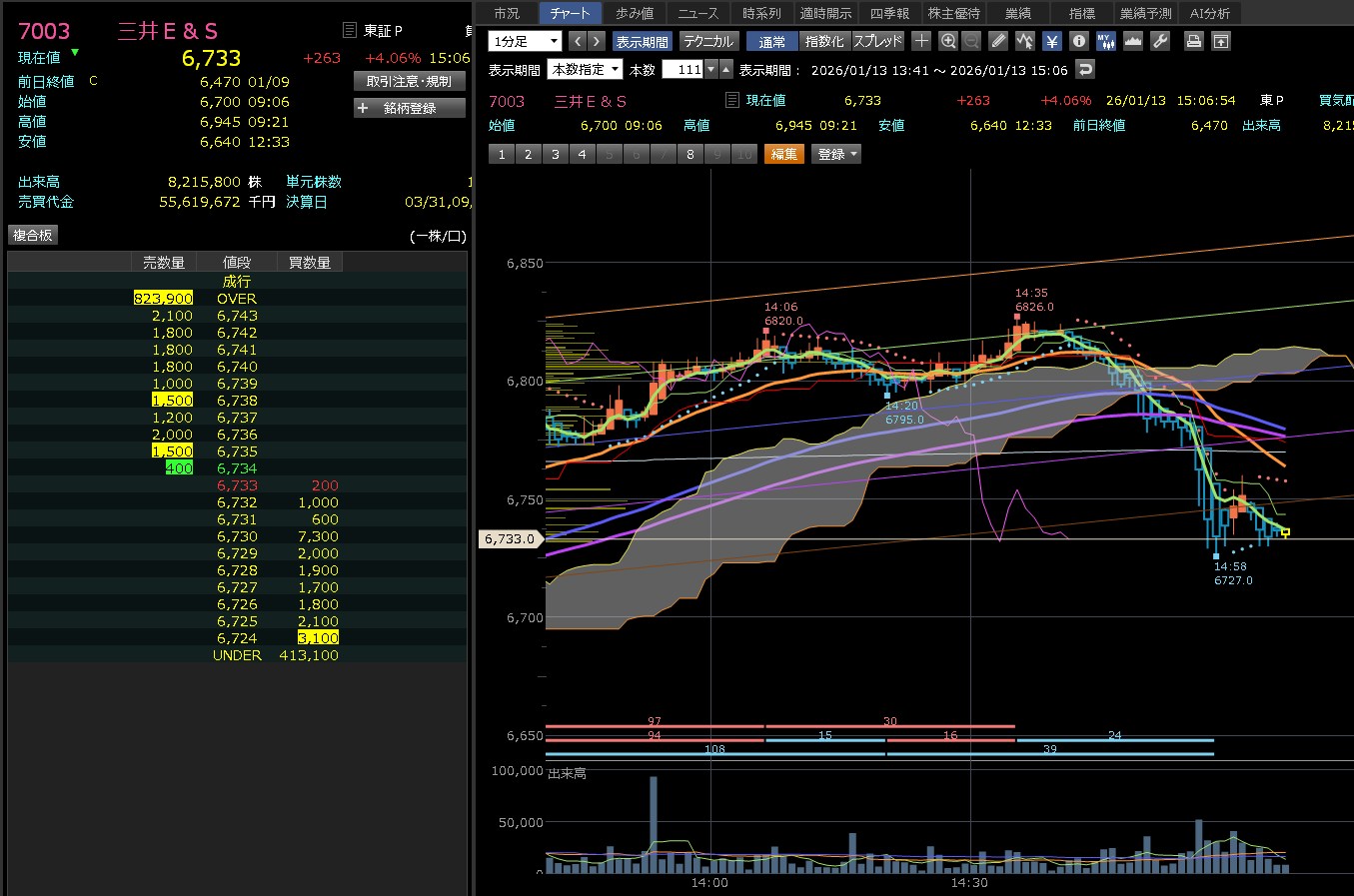Viewport: 1354px width, 896px height.
Task: Click the orange 編集 button
Action: [784, 154]
